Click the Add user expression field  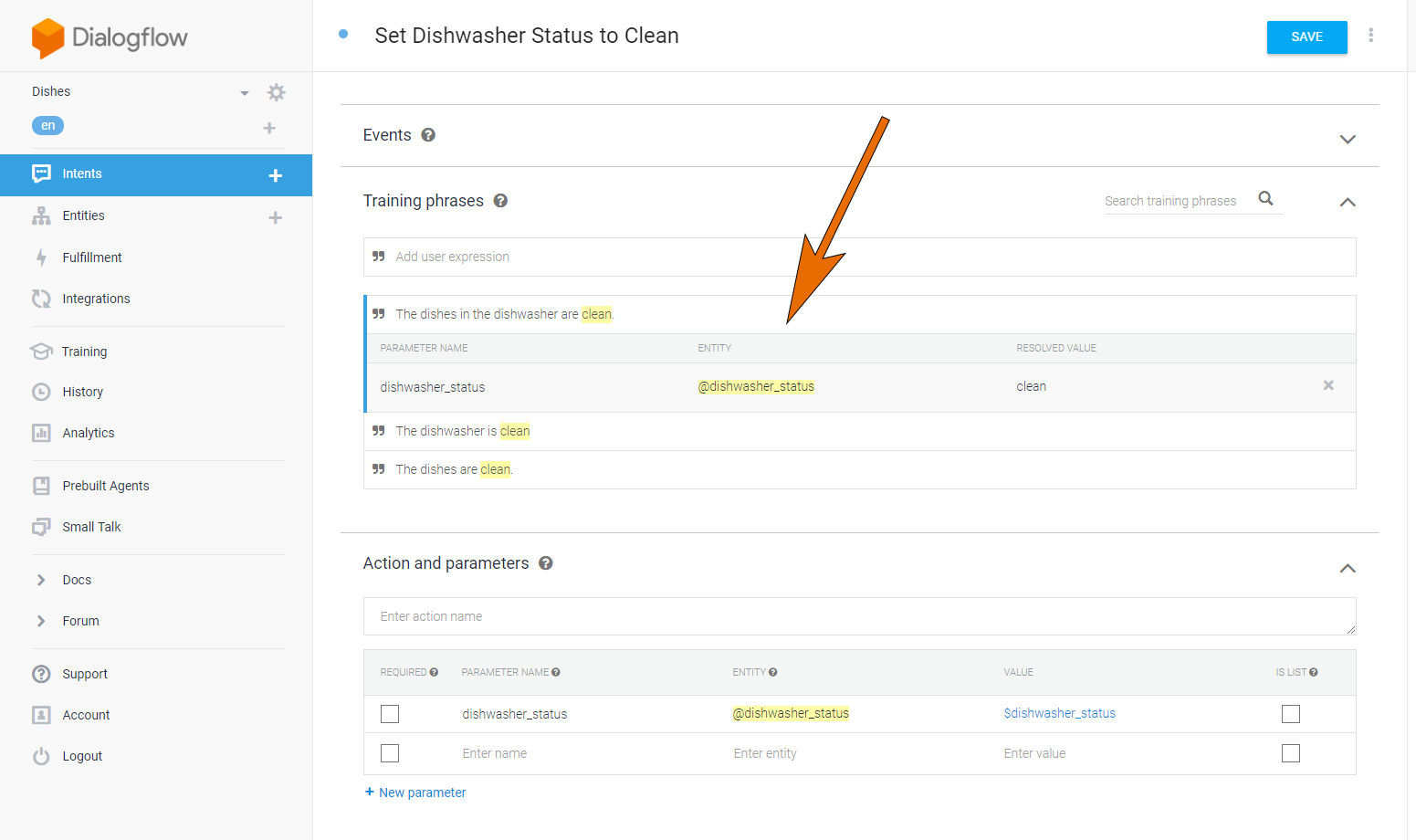pyautogui.click(x=858, y=257)
